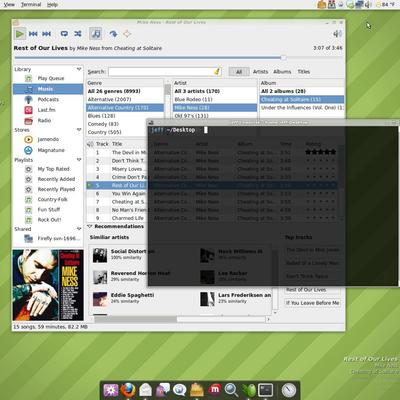Select the All search filter
Image resolution: width=400 pixels, height=400 pixels.
tap(239, 72)
